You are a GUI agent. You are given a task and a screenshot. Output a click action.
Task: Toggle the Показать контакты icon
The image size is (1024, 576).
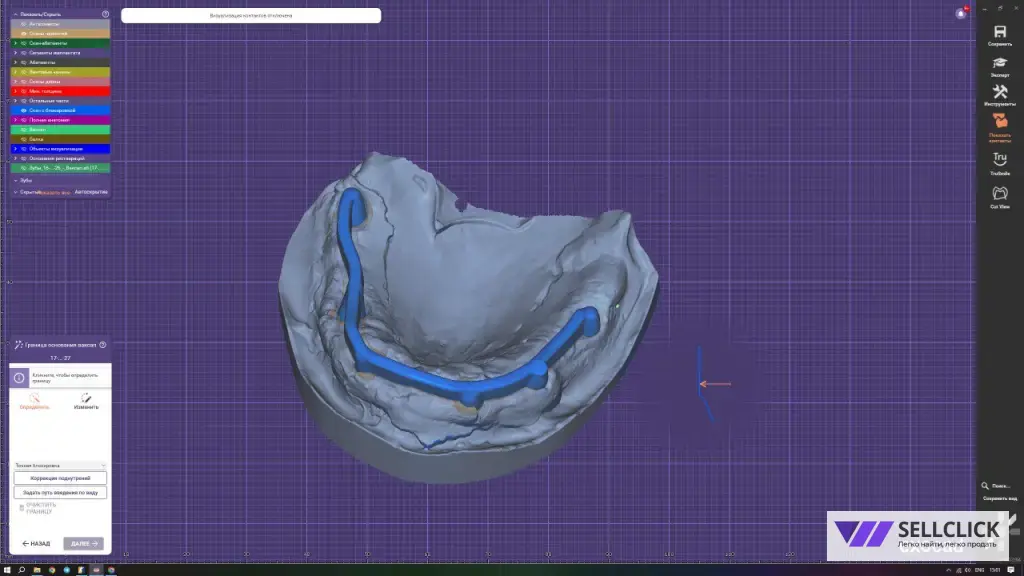click(999, 123)
